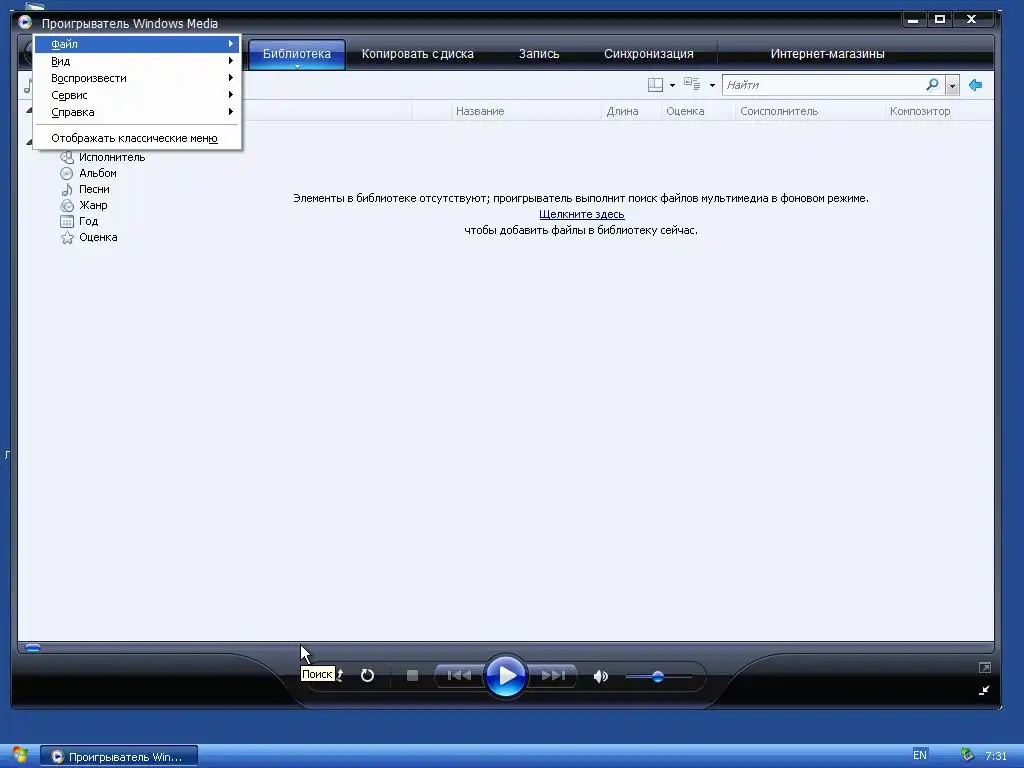Click the Песни music note icon
Viewport: 1024px width, 768px height.
pos(67,189)
